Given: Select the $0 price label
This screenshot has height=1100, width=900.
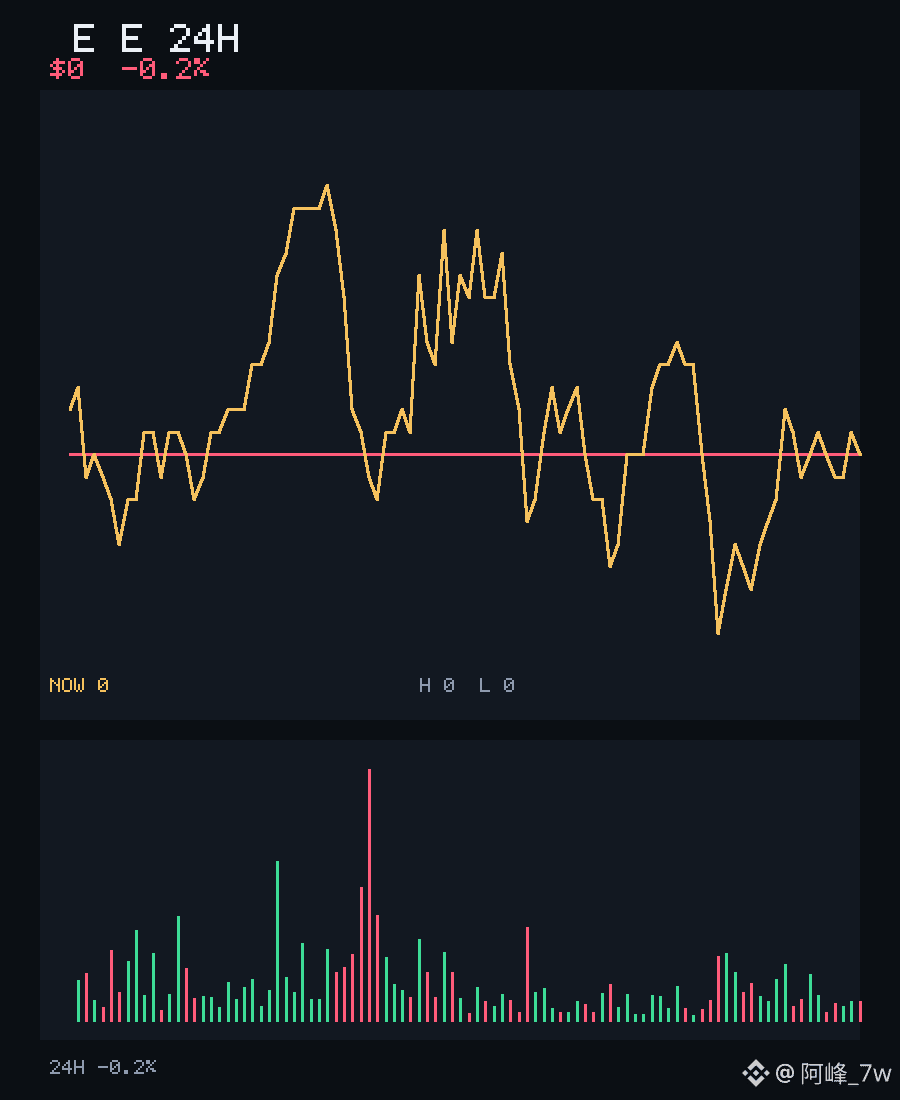Looking at the screenshot, I should (x=67, y=69).
